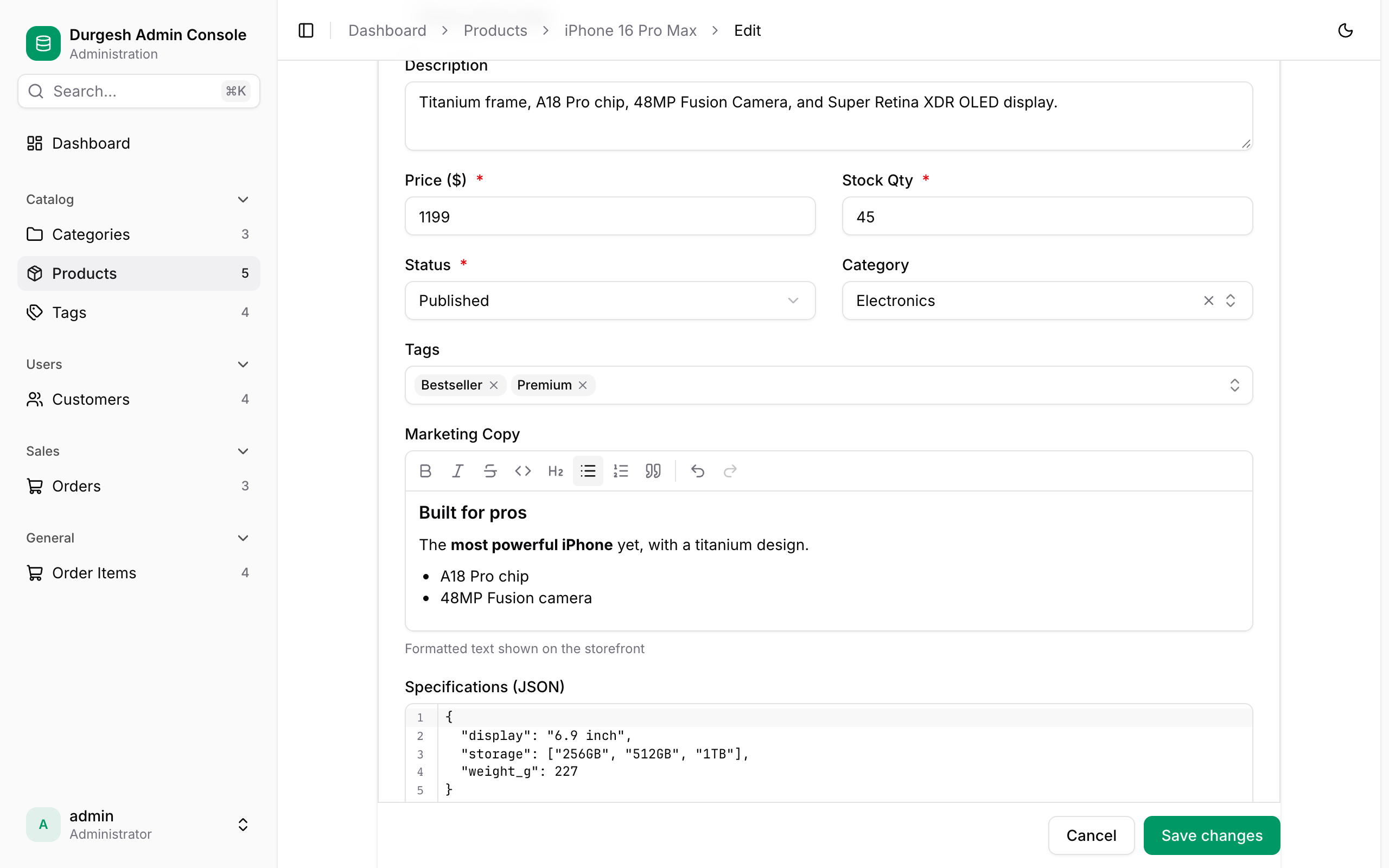Screen dimensions: 1389x868
Task: Toggle bullet list in editor
Action: (588, 471)
